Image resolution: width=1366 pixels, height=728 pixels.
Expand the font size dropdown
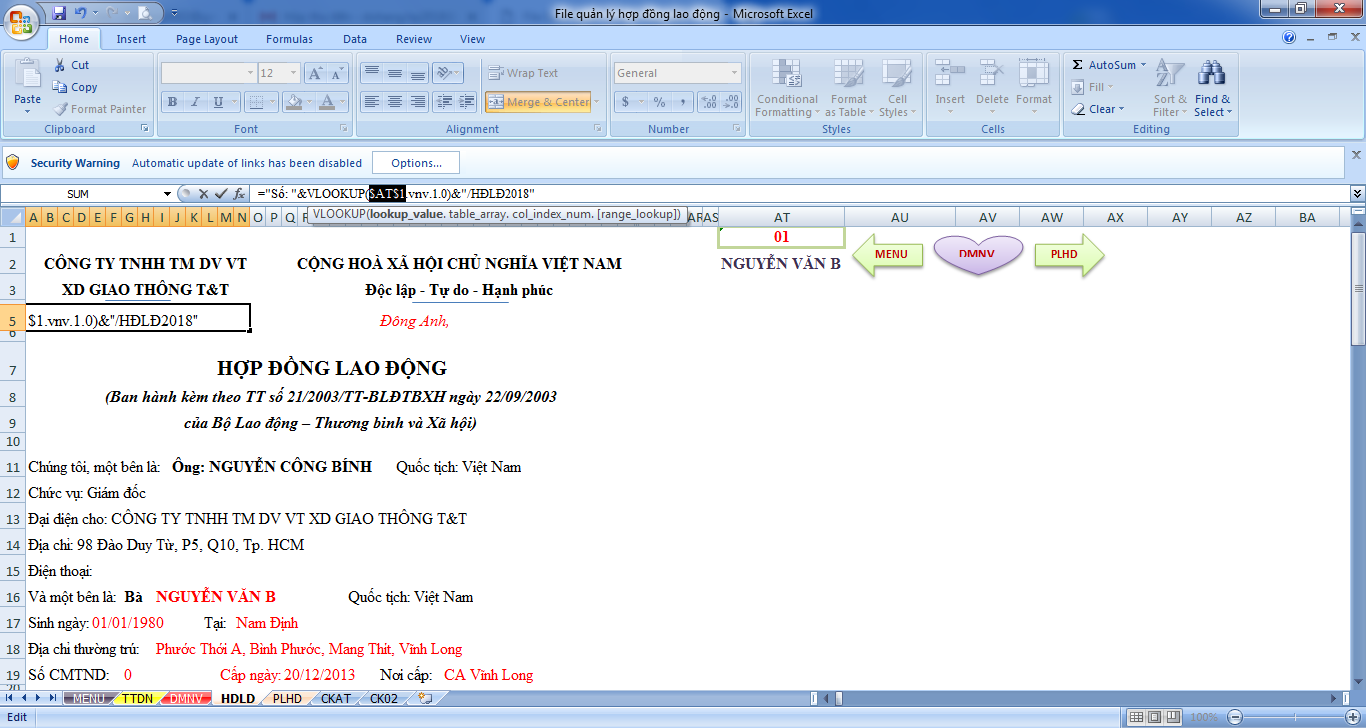click(x=293, y=73)
